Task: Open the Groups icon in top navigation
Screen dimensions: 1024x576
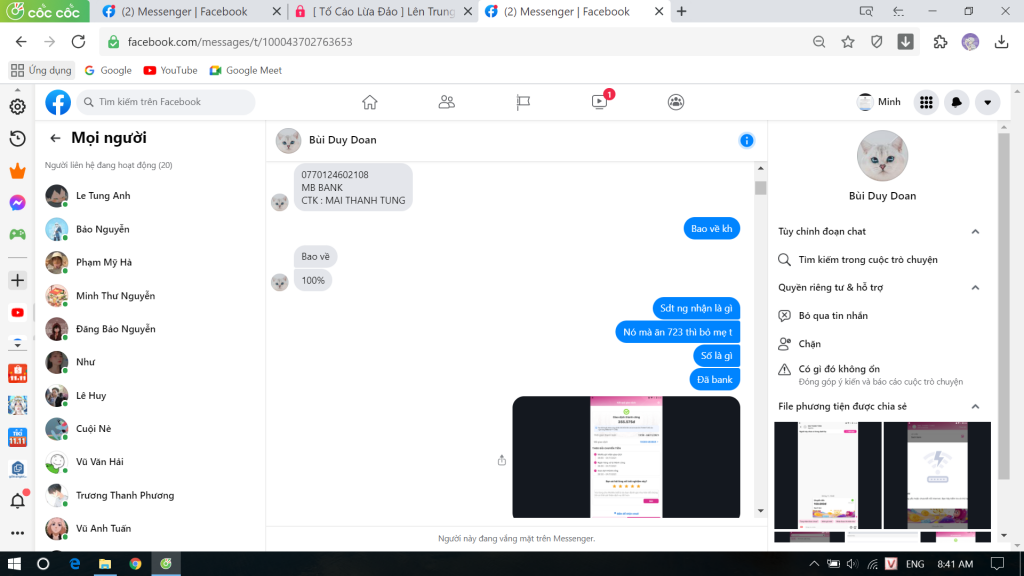Action: (676, 102)
